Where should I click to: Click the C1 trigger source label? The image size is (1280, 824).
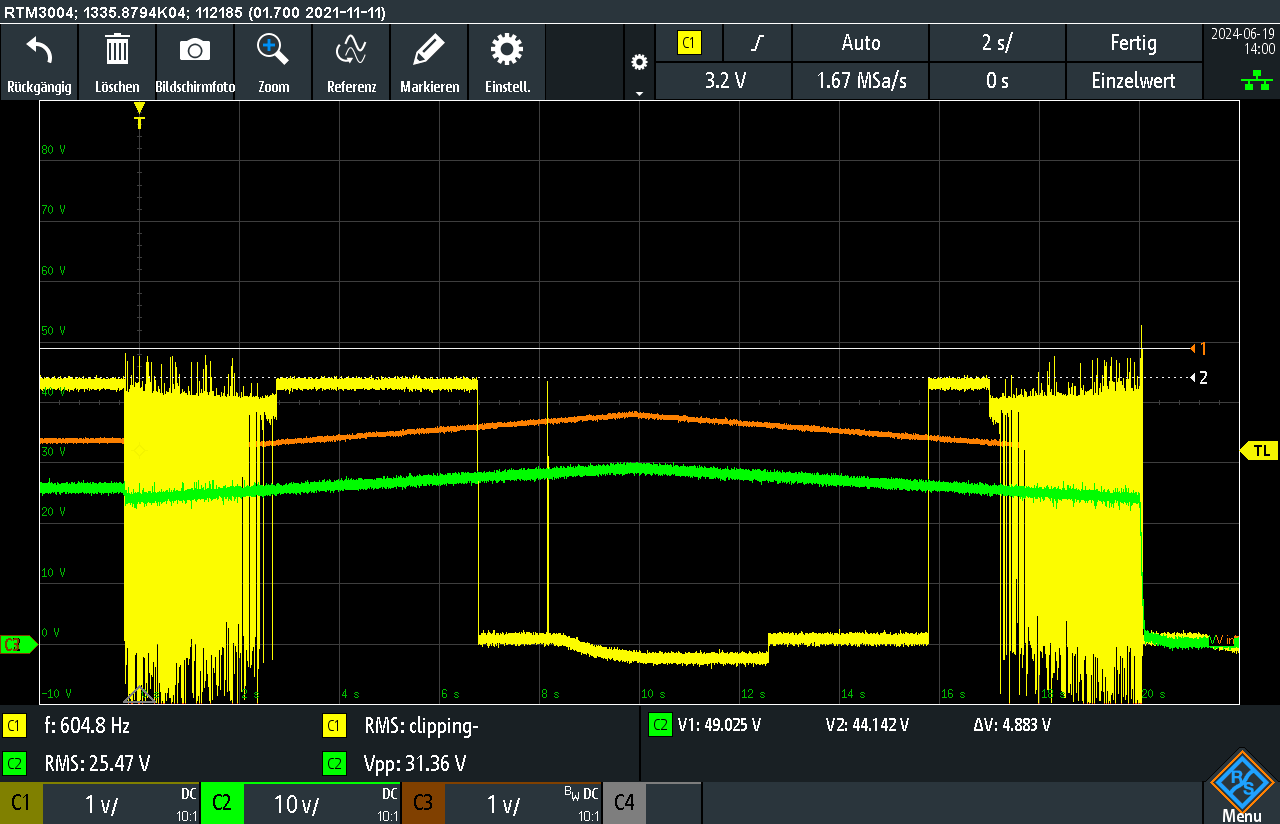pos(689,43)
